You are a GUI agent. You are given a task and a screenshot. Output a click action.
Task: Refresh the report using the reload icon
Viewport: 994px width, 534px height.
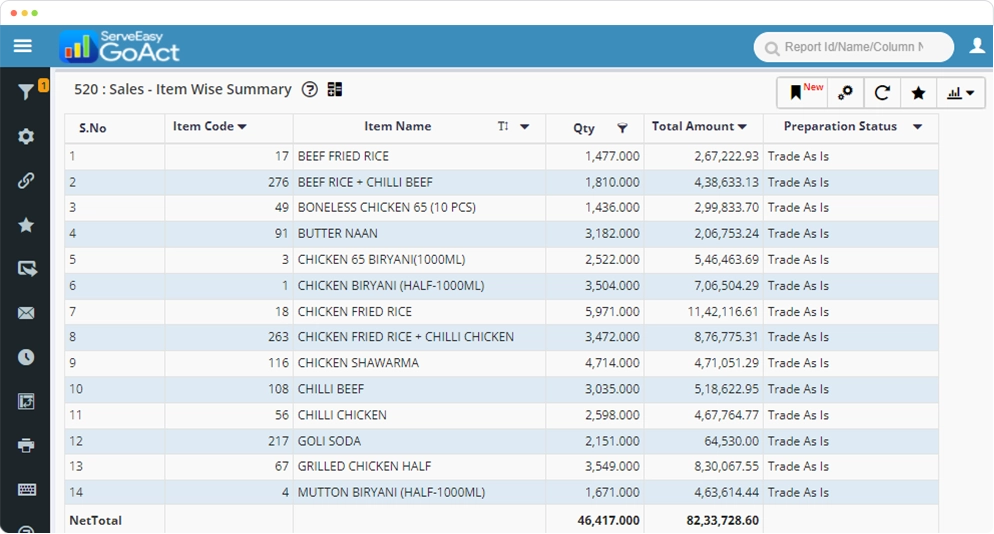point(882,93)
